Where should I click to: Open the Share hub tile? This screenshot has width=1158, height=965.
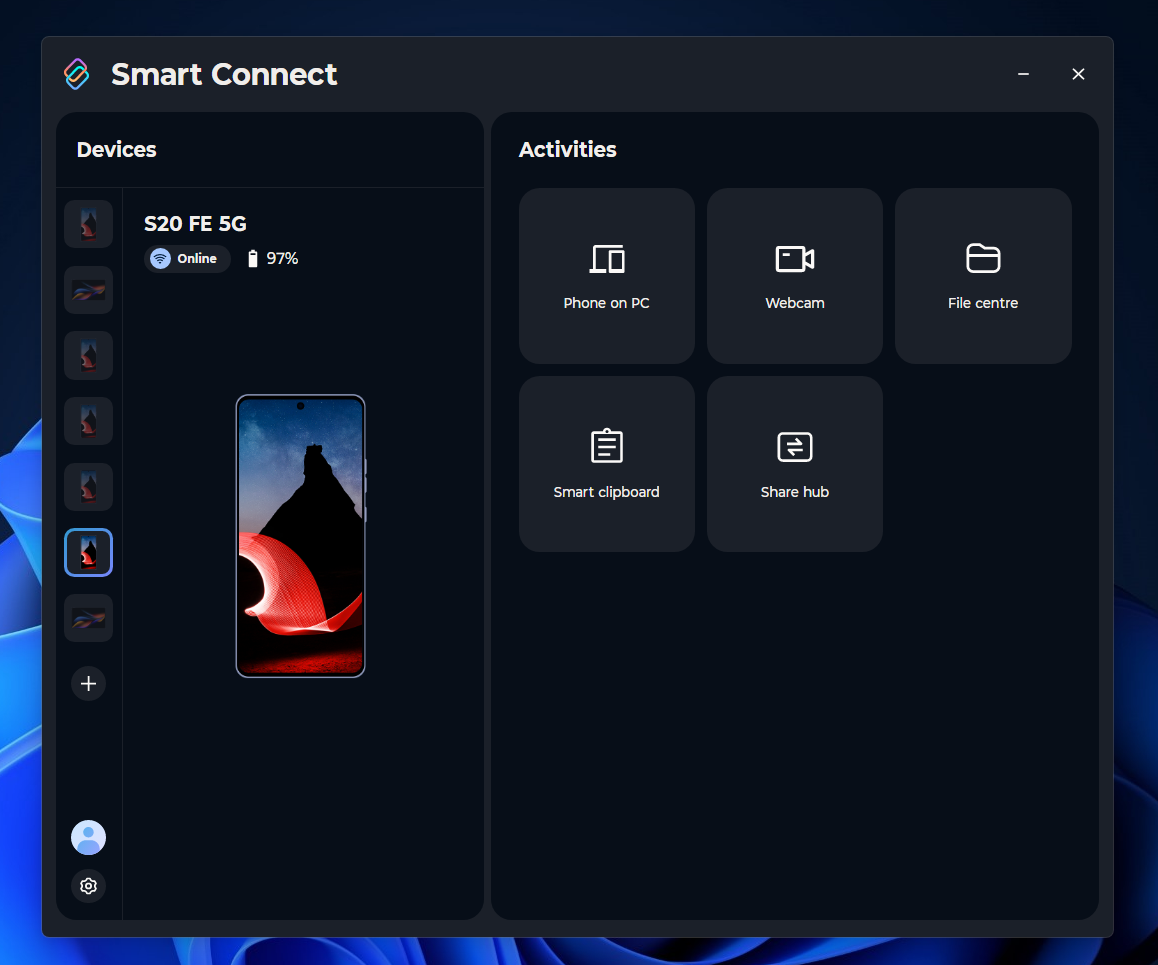pos(795,464)
